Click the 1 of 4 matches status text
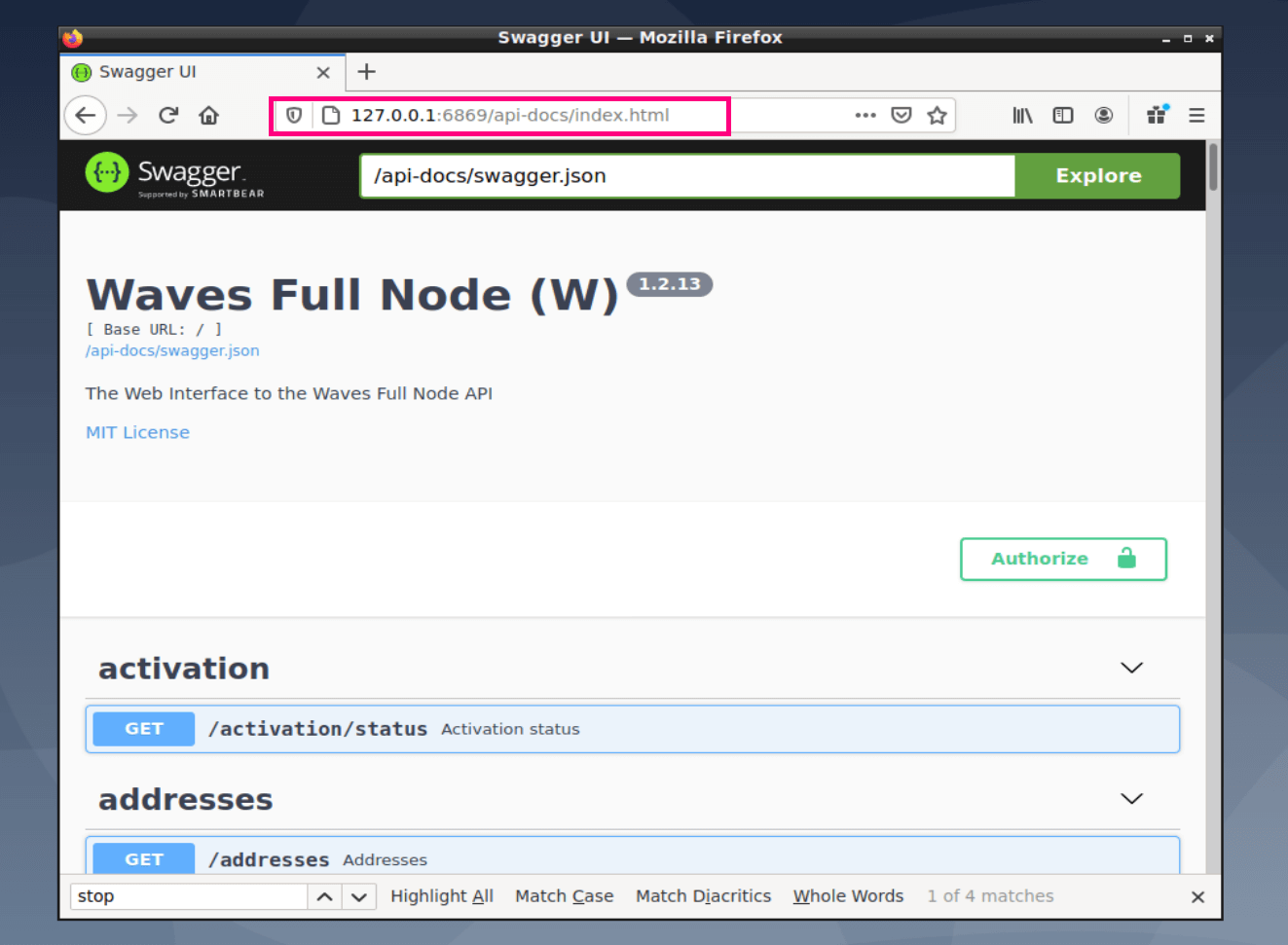Screen dimensions: 1288x945 [990, 896]
